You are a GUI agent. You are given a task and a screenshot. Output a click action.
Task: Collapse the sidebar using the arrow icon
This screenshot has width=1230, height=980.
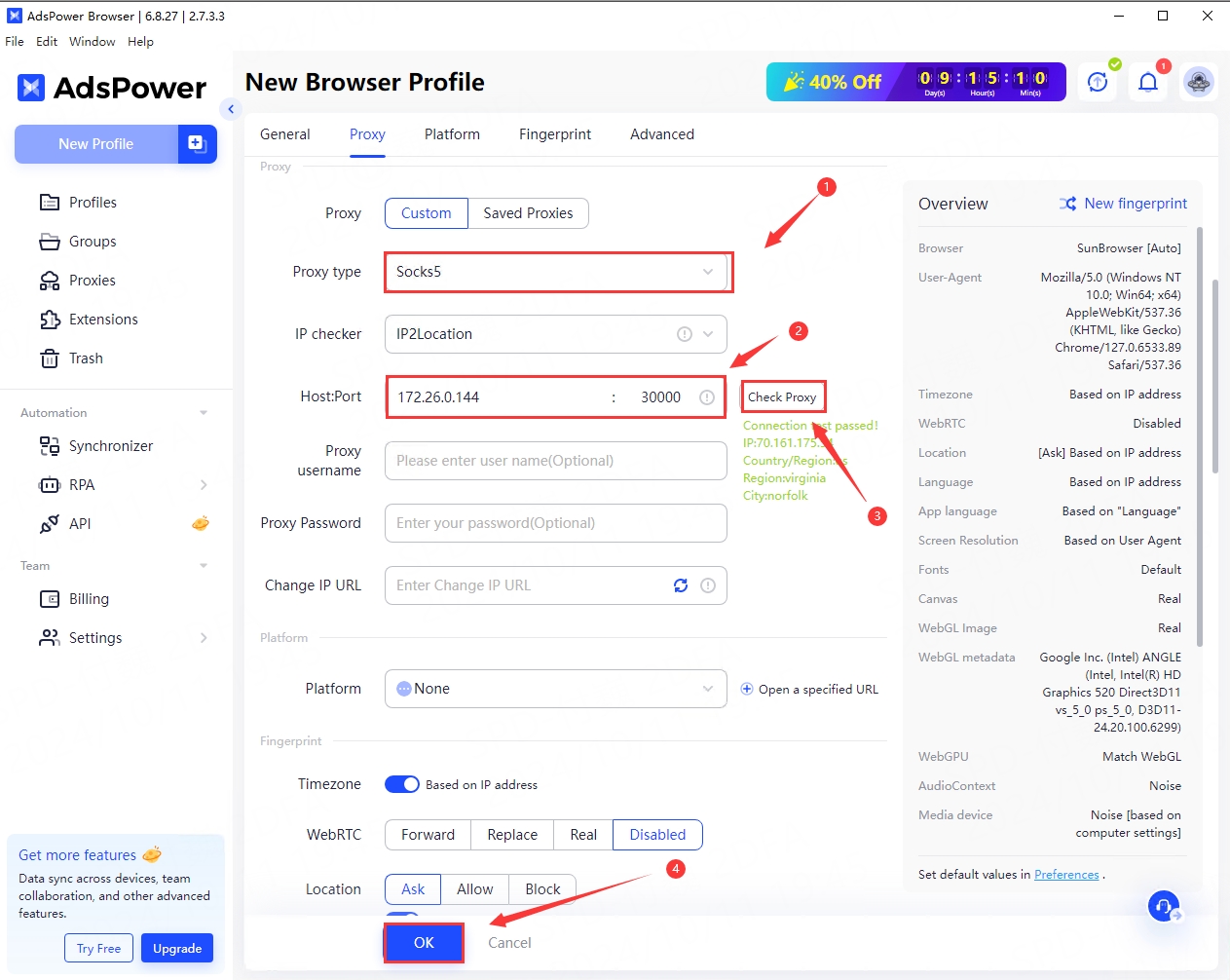[x=231, y=109]
